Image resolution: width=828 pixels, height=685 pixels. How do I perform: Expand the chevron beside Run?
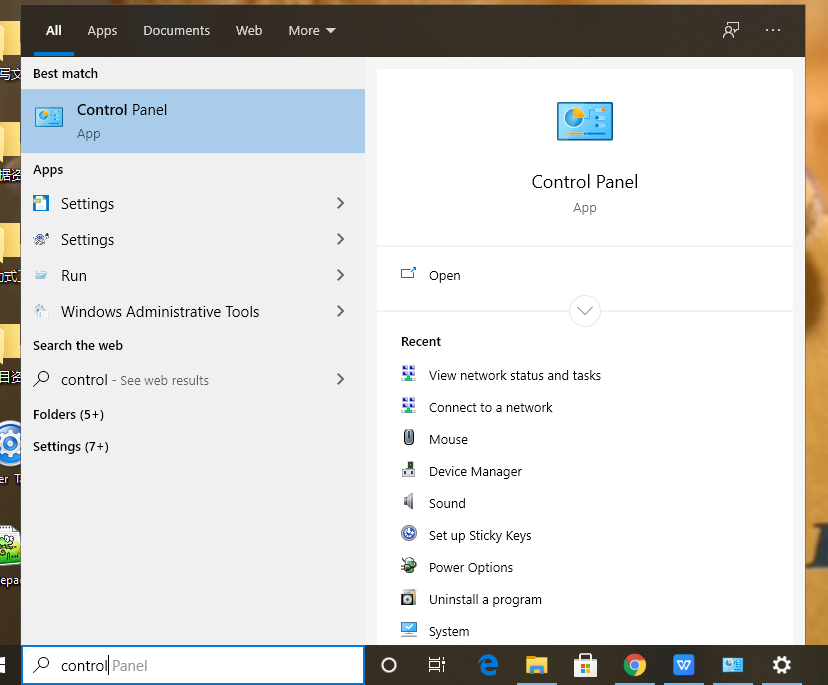tap(341, 275)
